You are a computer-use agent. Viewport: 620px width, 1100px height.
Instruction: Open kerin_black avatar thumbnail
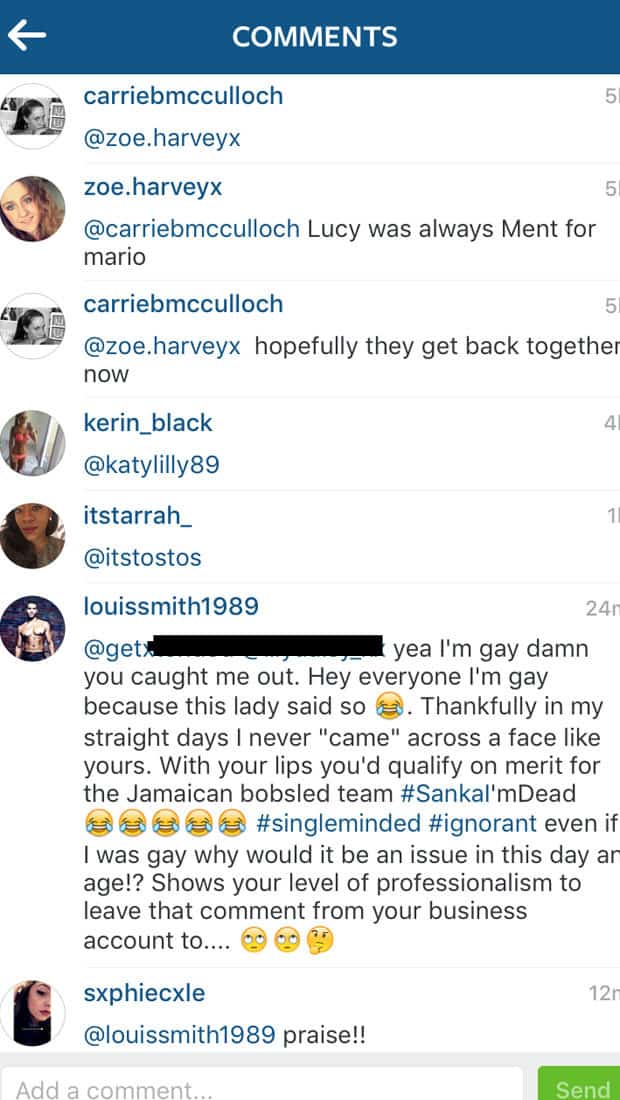click(33, 443)
